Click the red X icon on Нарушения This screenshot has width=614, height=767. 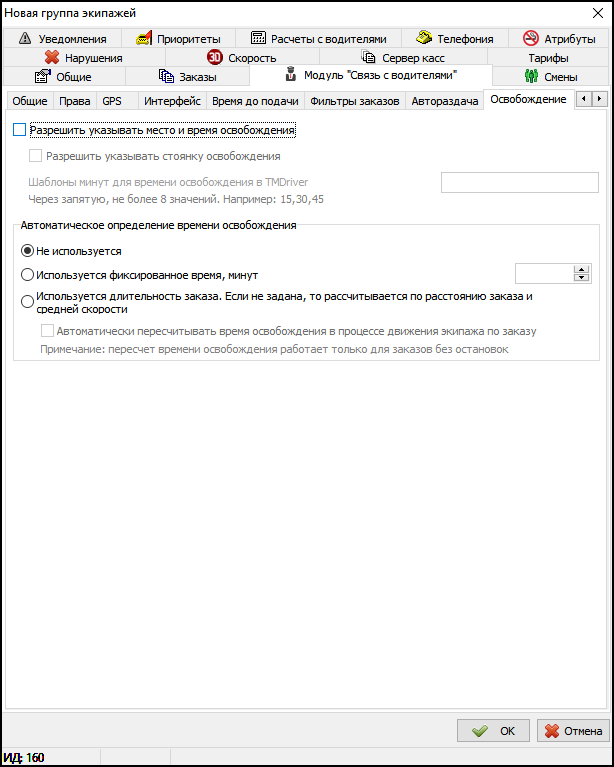pos(52,58)
